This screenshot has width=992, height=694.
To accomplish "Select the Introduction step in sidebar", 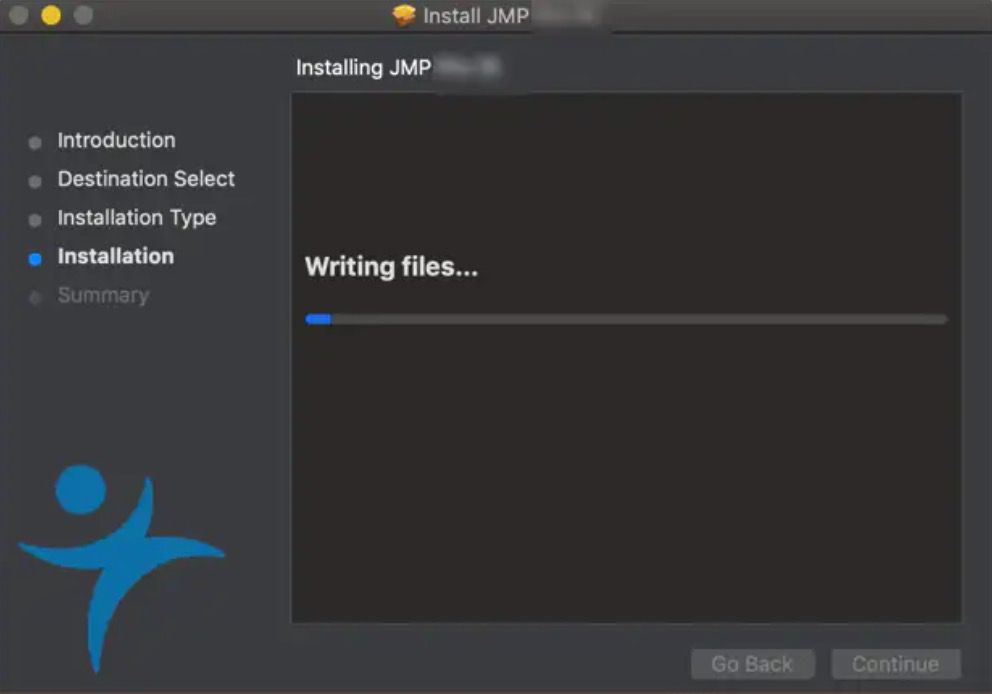I will pos(116,140).
